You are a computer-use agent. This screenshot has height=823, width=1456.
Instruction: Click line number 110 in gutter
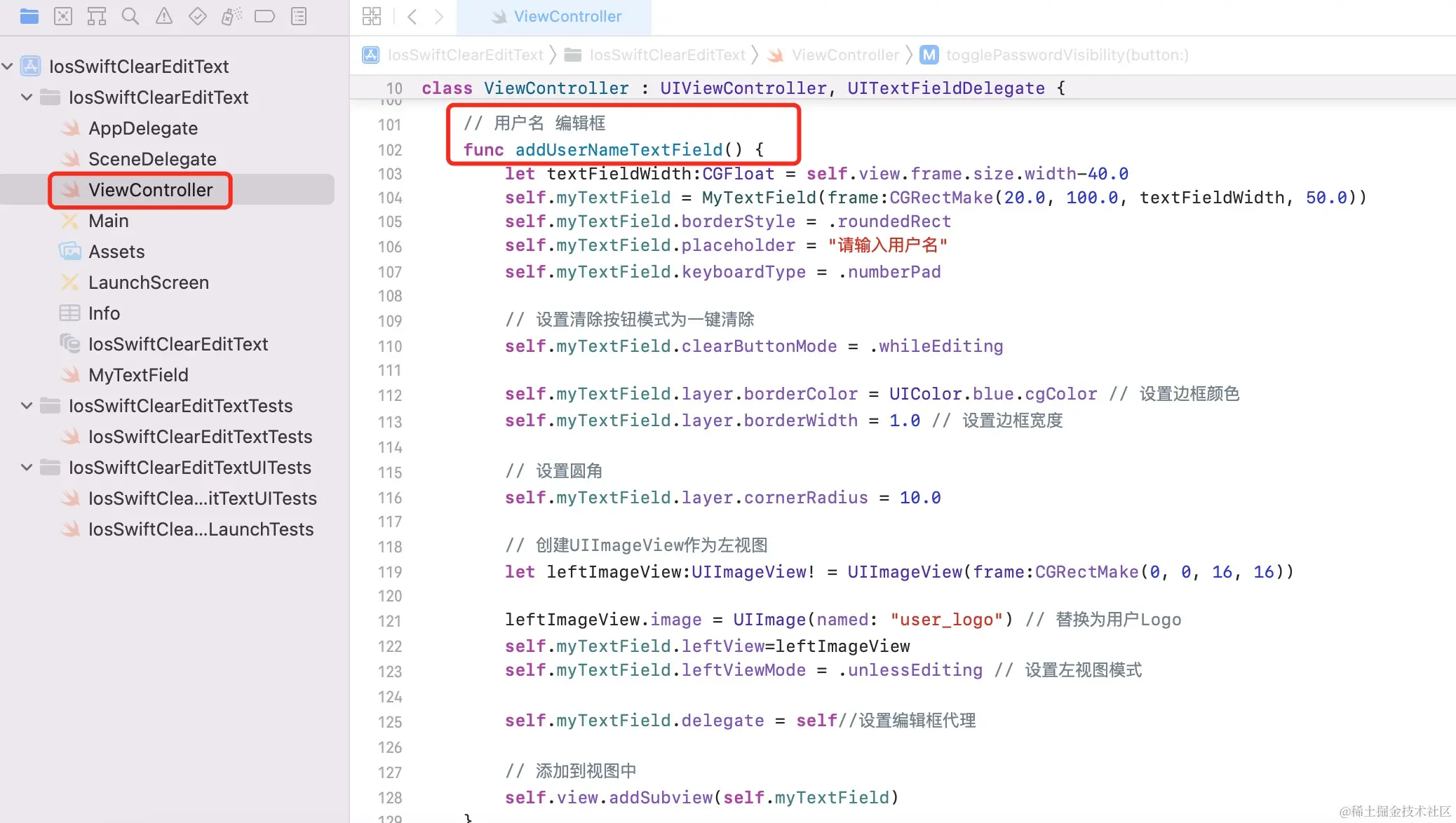390,346
